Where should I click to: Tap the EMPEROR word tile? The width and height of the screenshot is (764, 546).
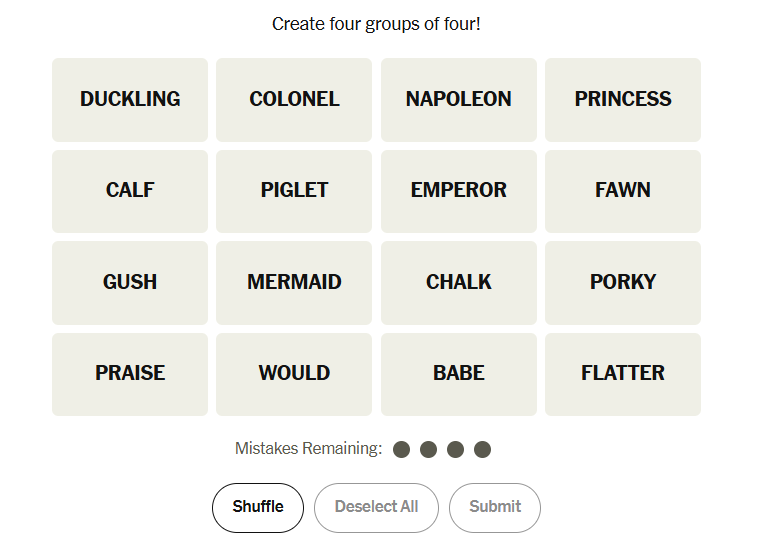[458, 190]
